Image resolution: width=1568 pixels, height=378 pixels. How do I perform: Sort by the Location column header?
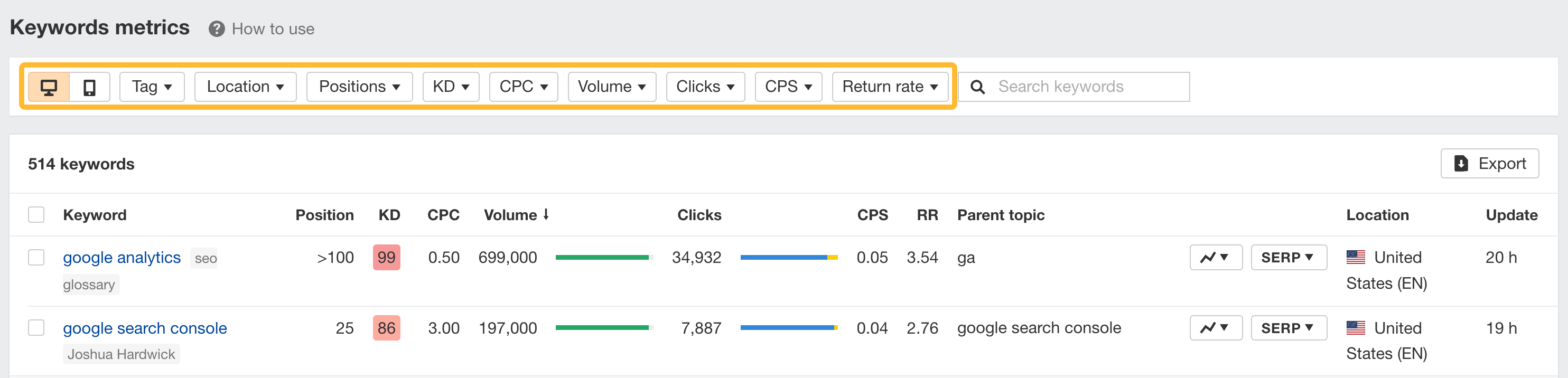tap(1377, 215)
